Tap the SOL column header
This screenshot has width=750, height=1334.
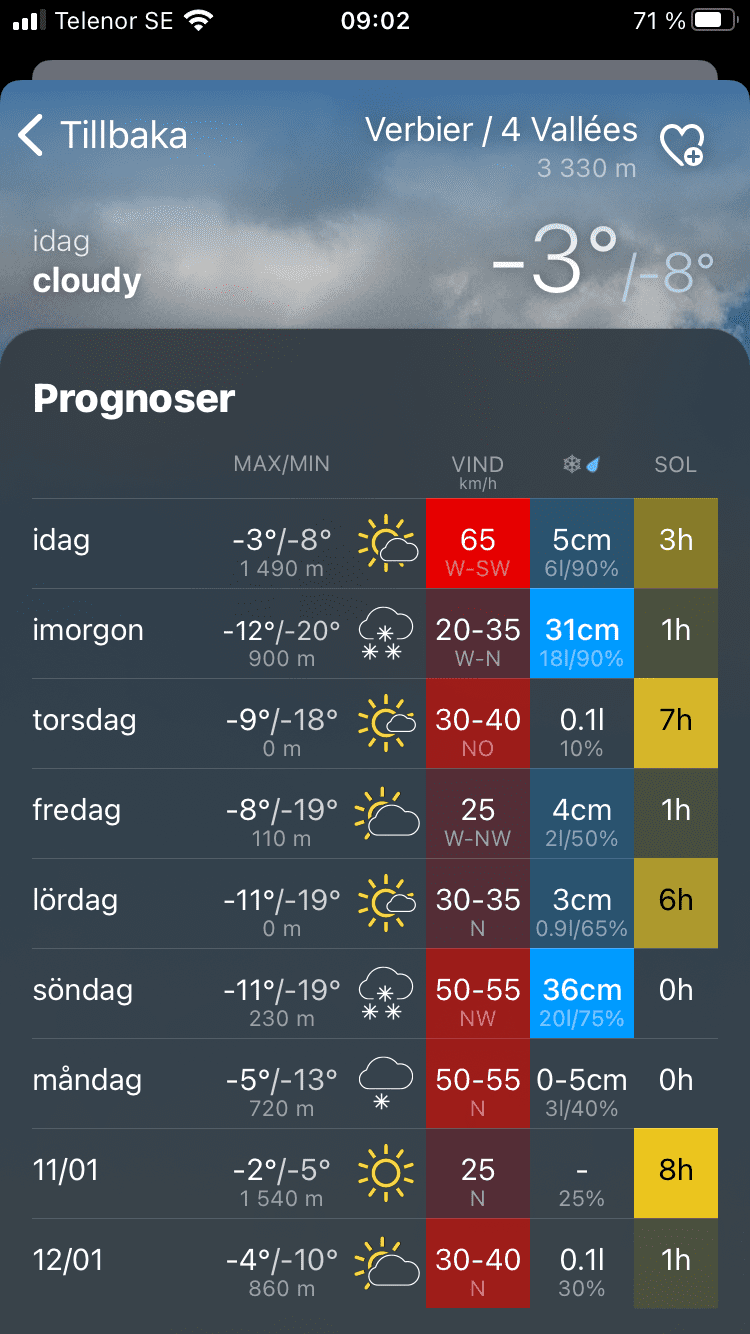point(676,465)
